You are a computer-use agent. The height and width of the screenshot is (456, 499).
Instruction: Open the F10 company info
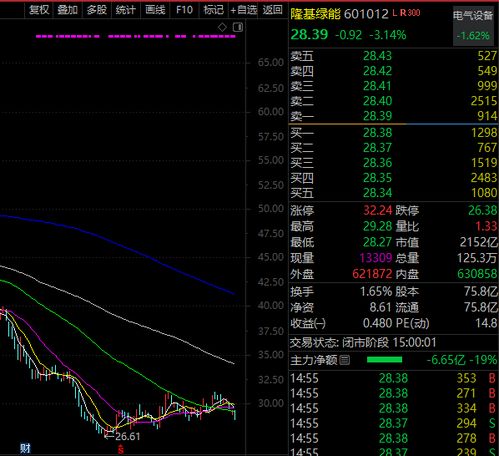click(x=184, y=10)
